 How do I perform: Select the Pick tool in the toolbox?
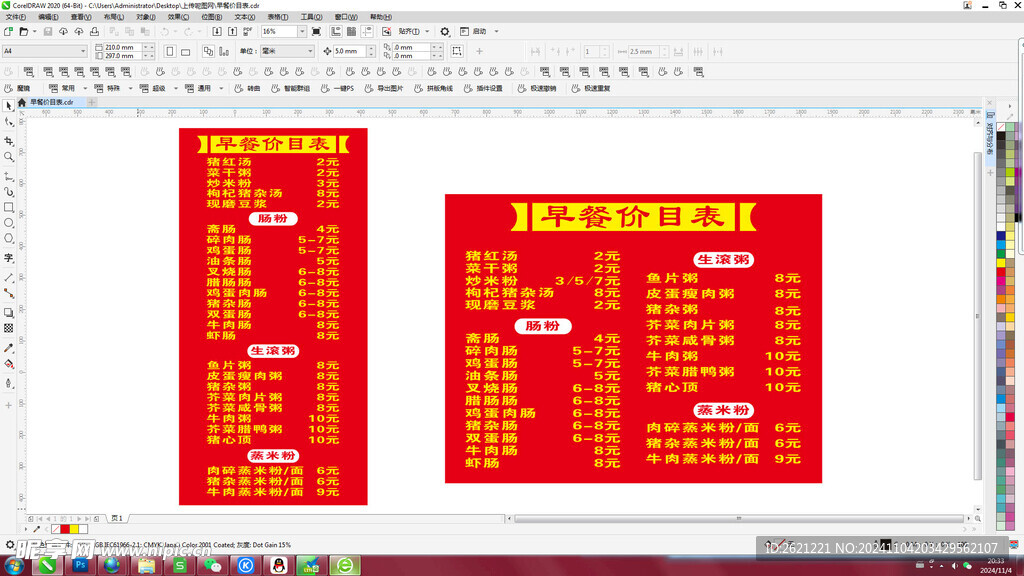coord(9,106)
